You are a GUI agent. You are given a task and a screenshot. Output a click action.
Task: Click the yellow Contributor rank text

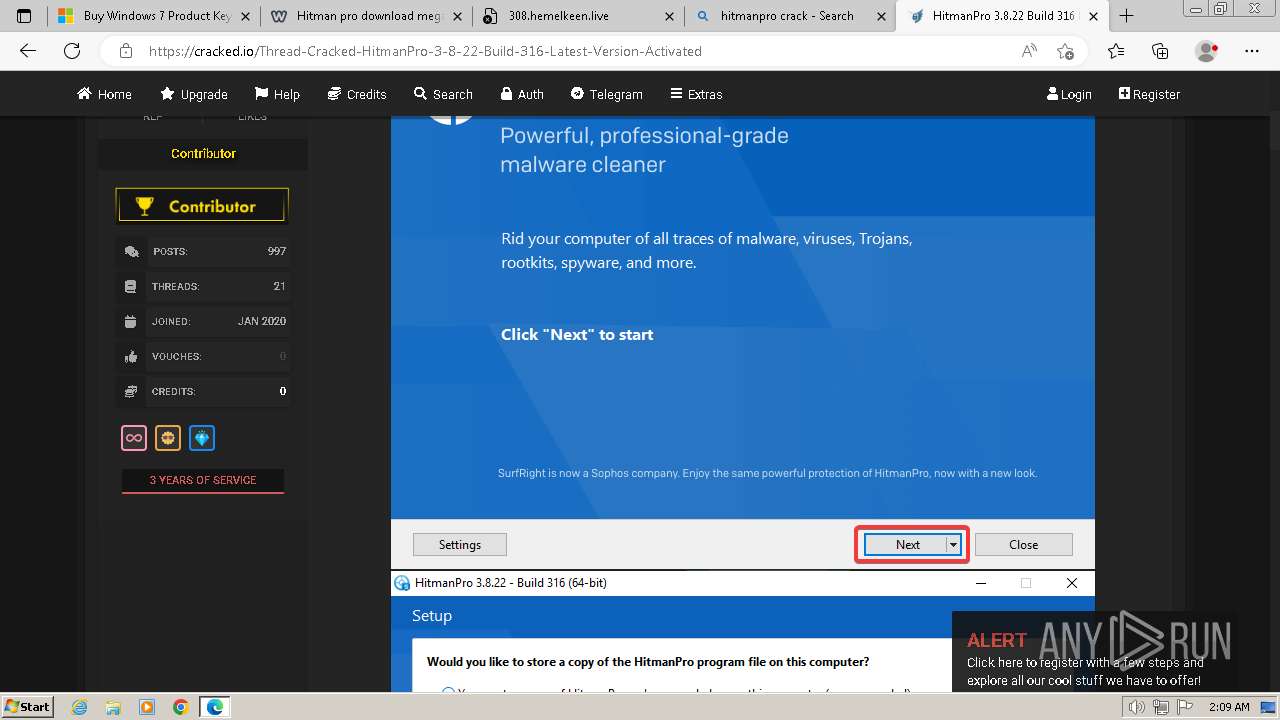click(x=203, y=154)
